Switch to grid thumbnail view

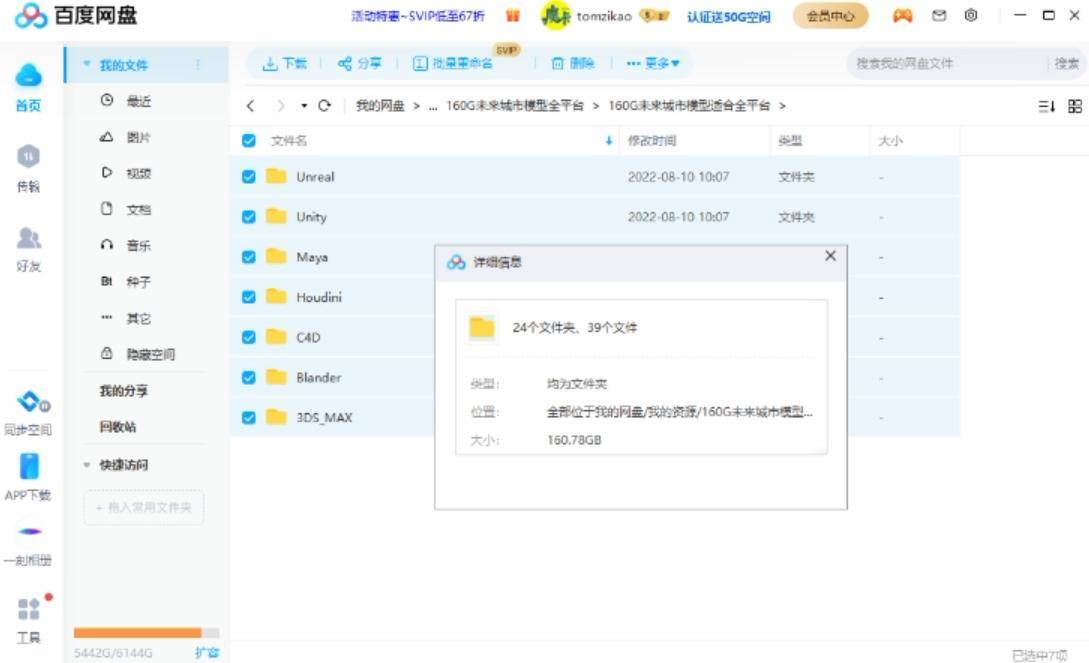coord(1075,106)
